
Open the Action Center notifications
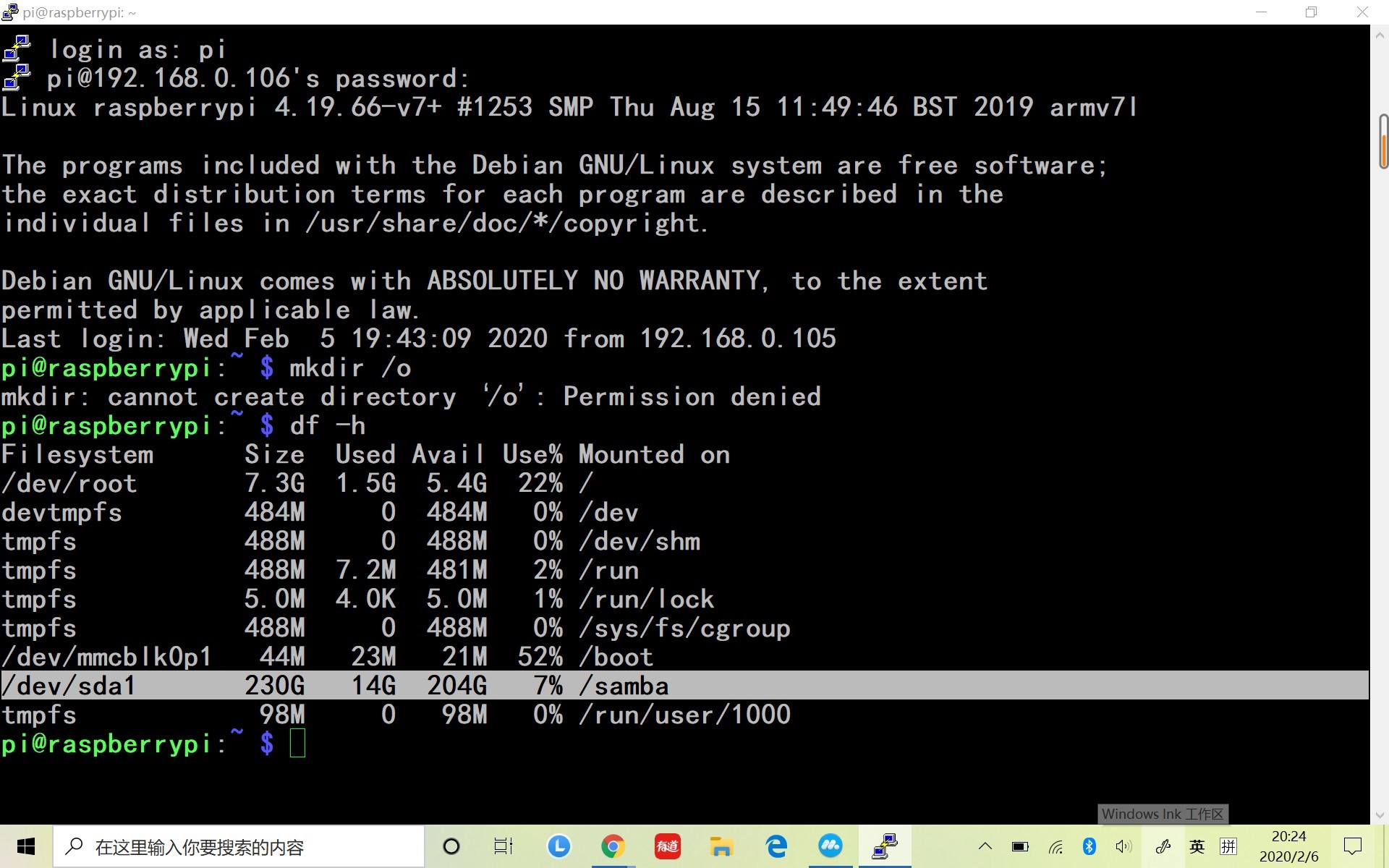1352,846
